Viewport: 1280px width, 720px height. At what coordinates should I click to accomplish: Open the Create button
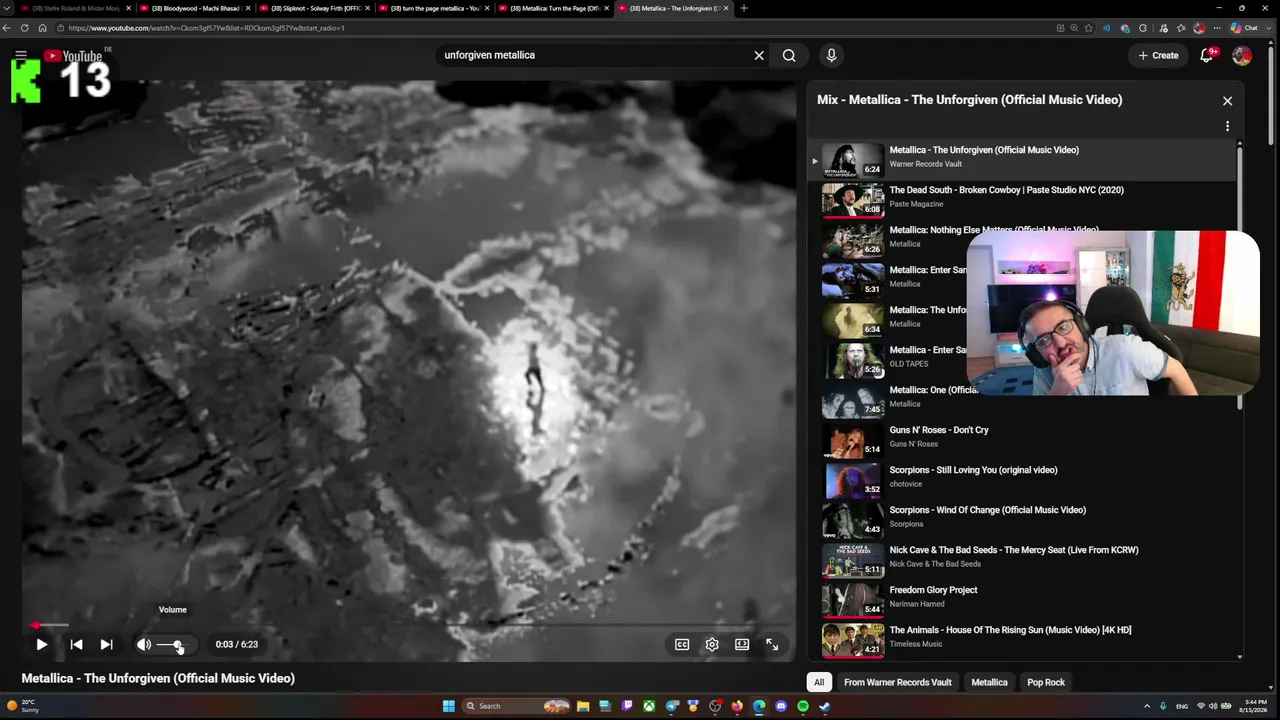tap(1159, 55)
